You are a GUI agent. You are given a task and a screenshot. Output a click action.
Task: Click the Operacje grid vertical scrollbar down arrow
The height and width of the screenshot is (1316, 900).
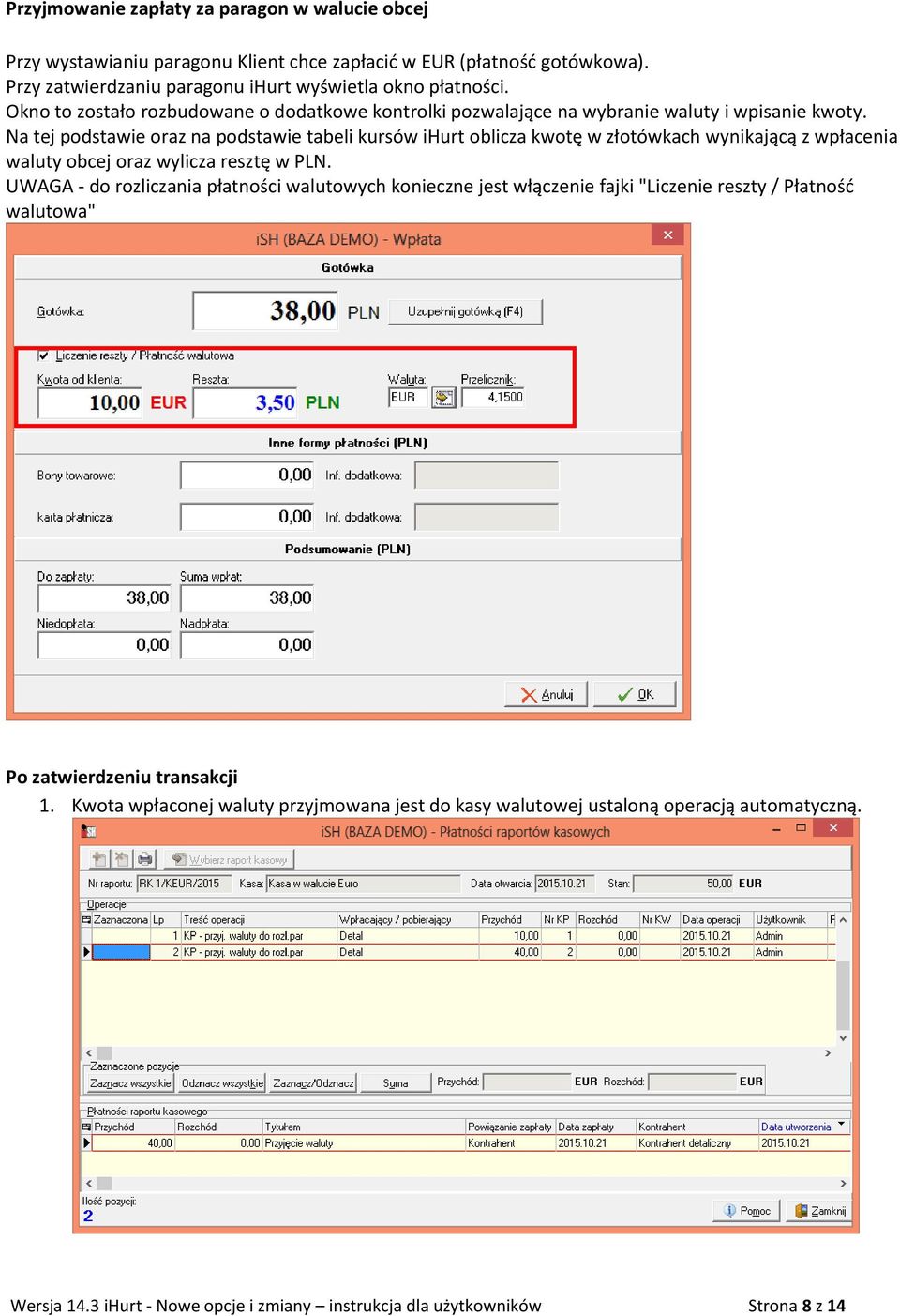[843, 1038]
